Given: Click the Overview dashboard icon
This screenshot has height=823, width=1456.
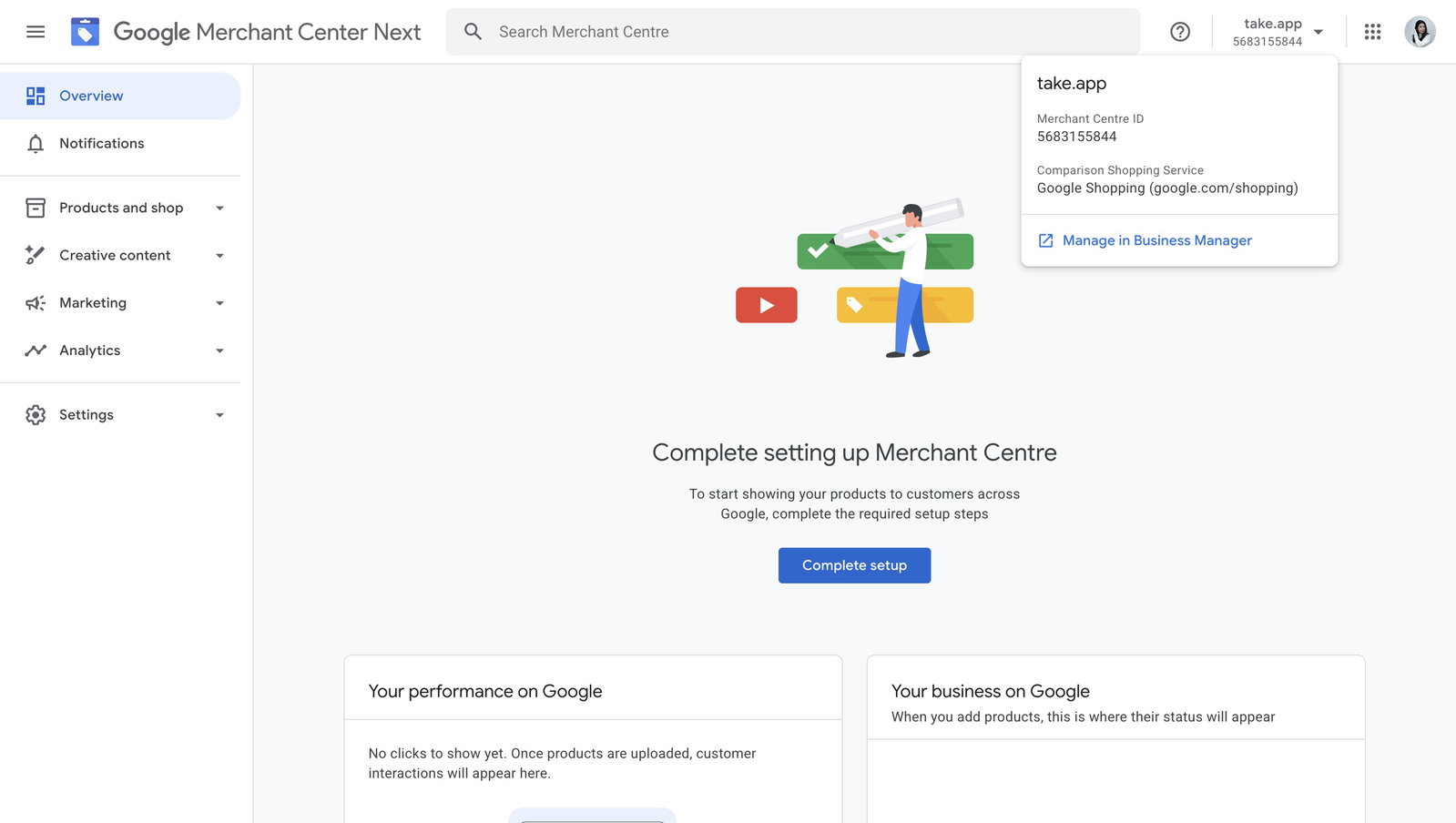Looking at the screenshot, I should (36, 96).
